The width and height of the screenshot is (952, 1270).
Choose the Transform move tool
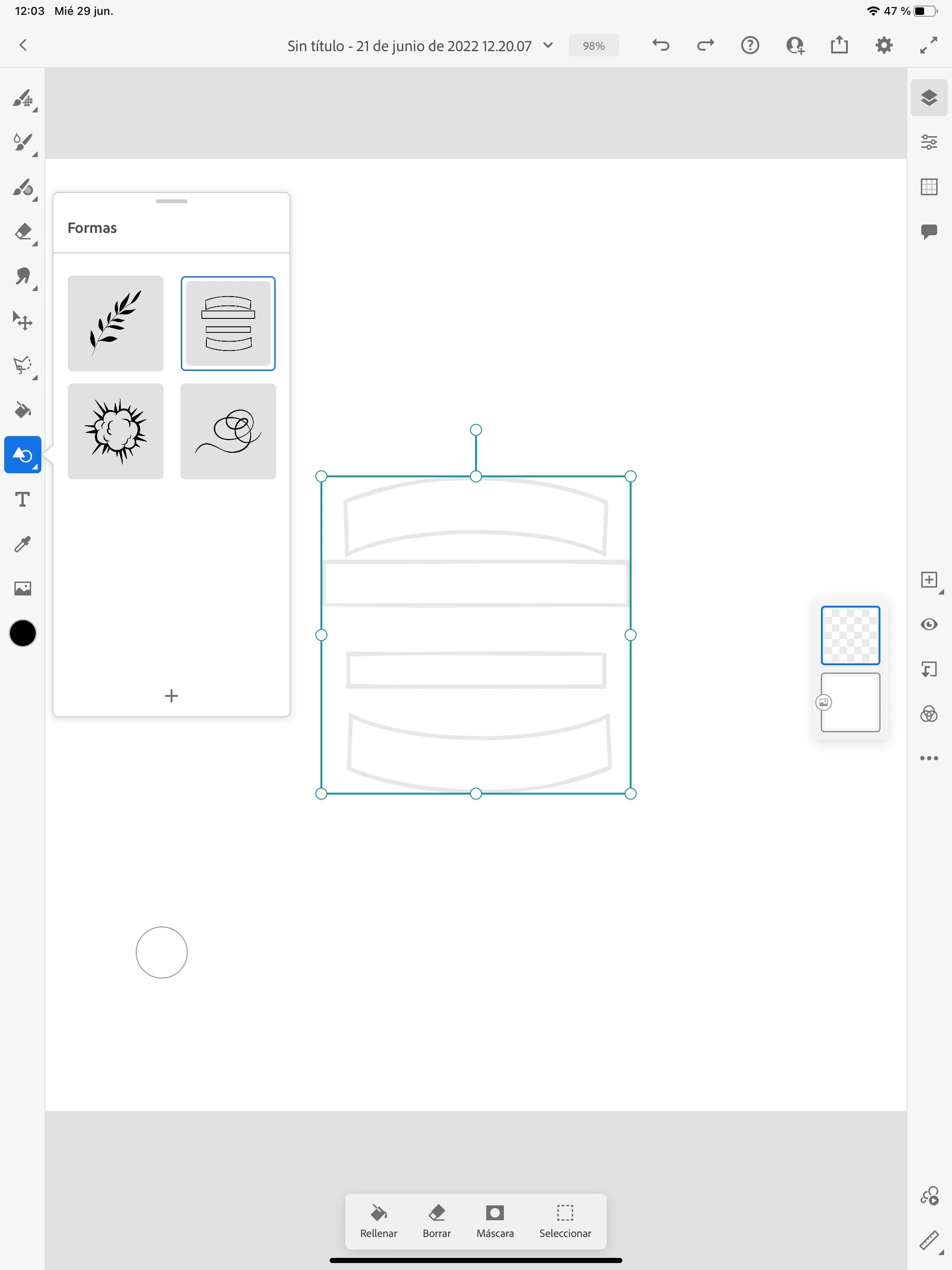point(22,321)
